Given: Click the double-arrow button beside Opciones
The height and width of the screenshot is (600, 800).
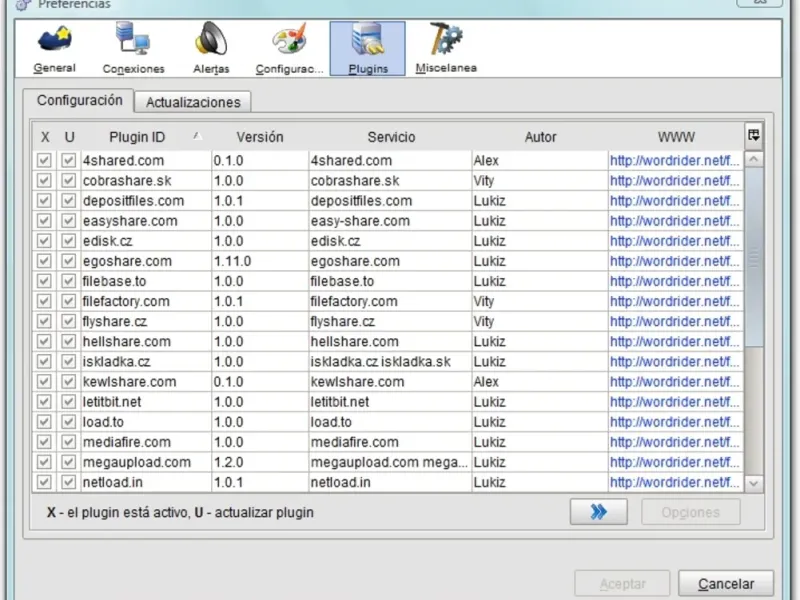Looking at the screenshot, I should [598, 512].
